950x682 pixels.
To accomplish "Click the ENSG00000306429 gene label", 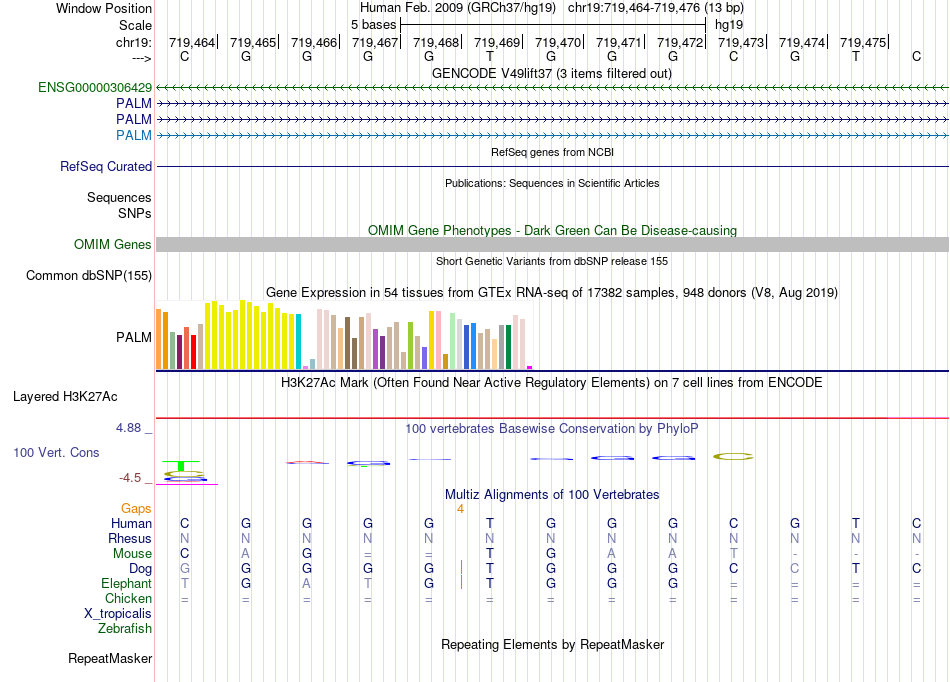I will [95, 88].
